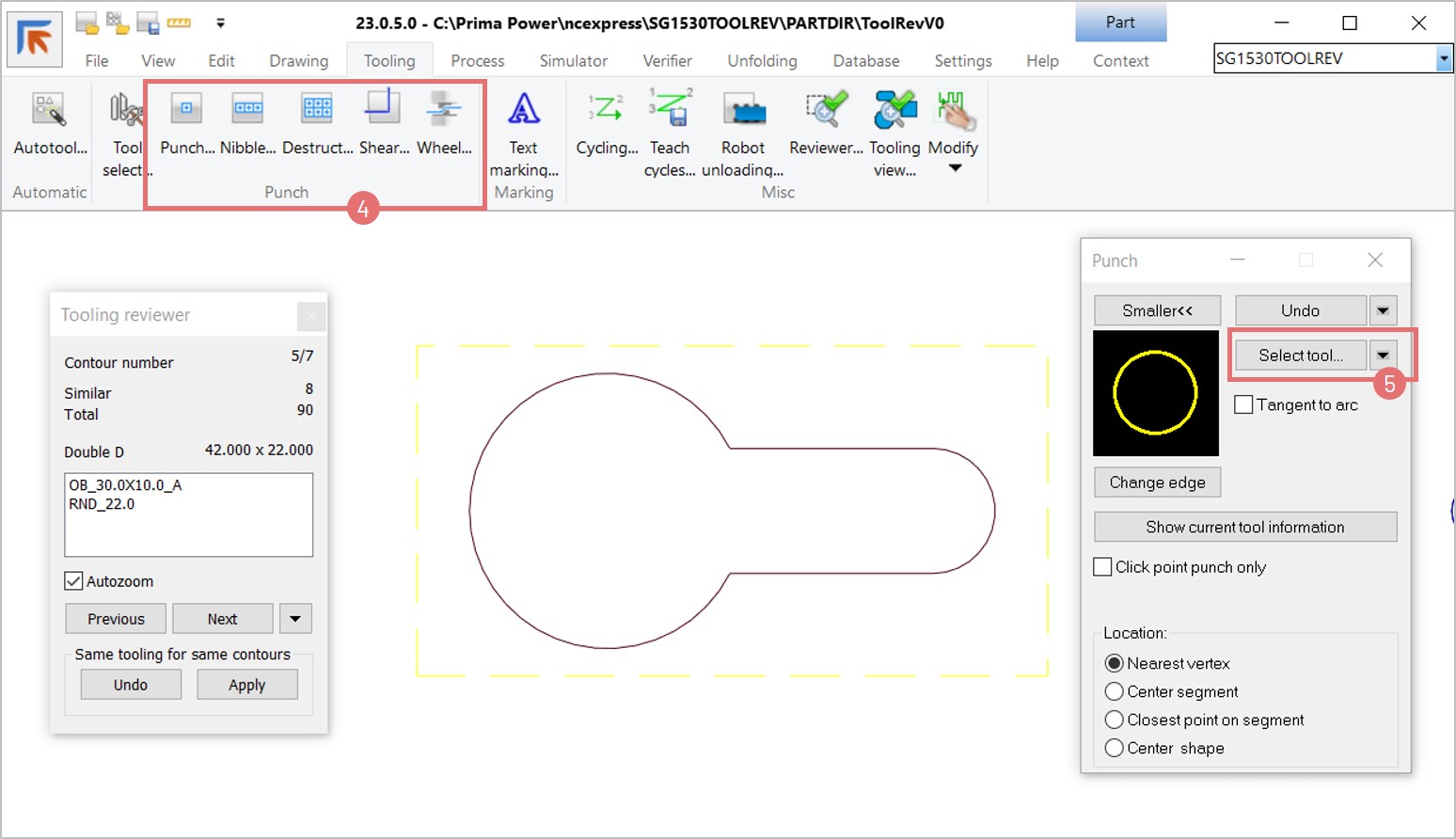Expand the SG1530TOOLREV machine combo box

click(x=1443, y=59)
